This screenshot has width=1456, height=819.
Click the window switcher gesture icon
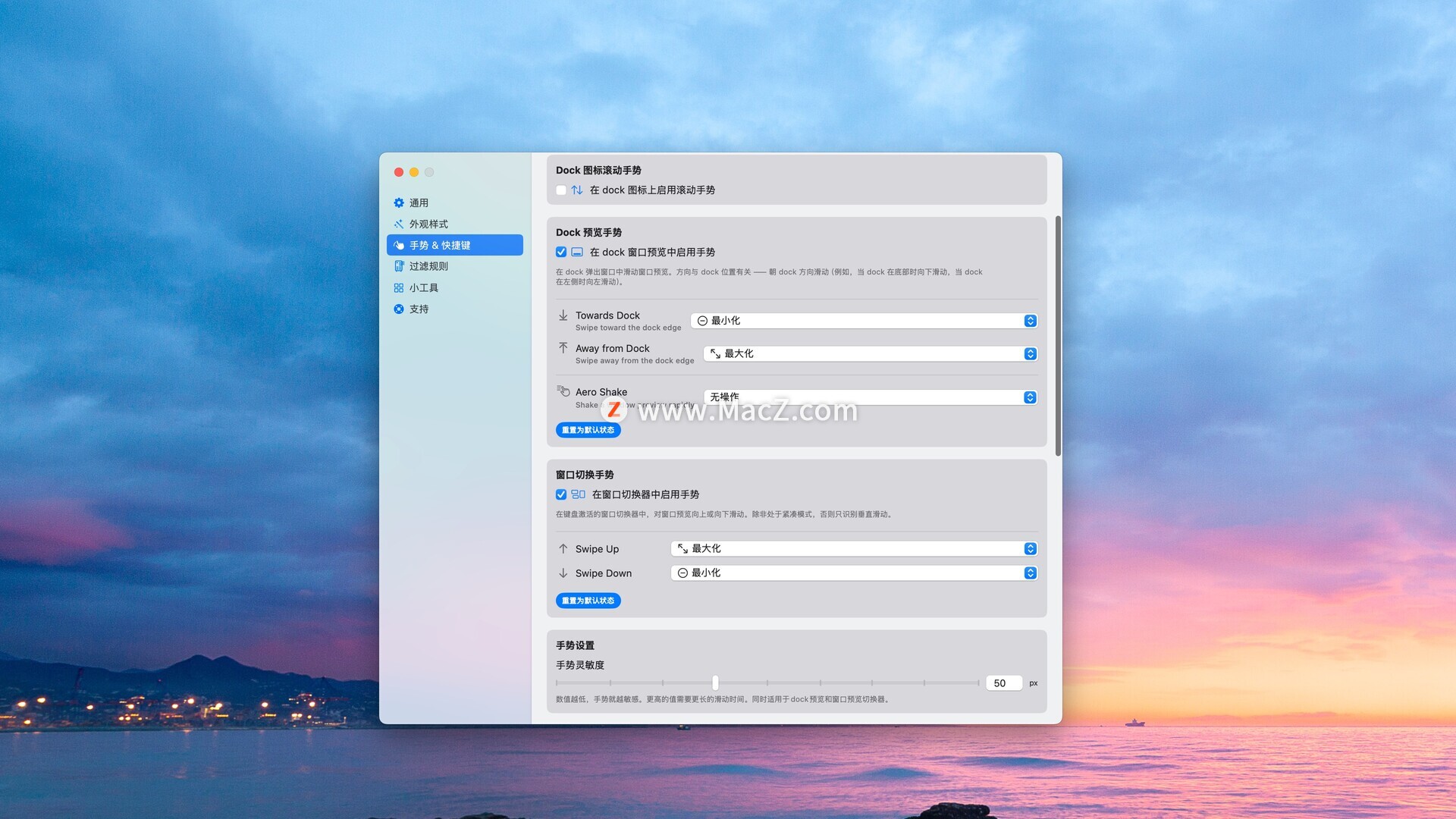578,494
